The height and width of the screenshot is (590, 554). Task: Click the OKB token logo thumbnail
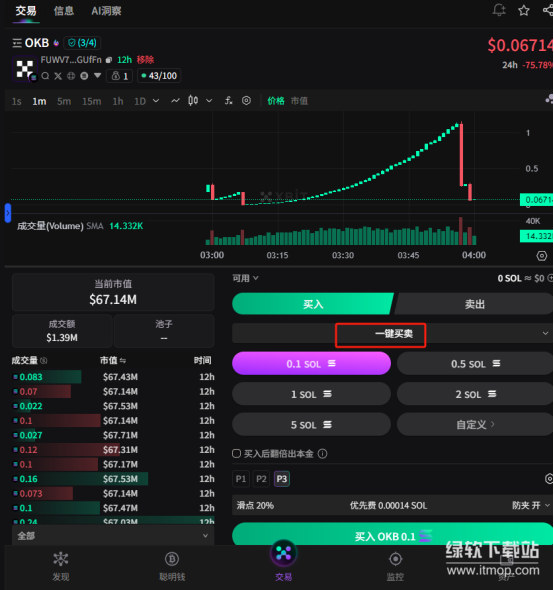coord(24,69)
